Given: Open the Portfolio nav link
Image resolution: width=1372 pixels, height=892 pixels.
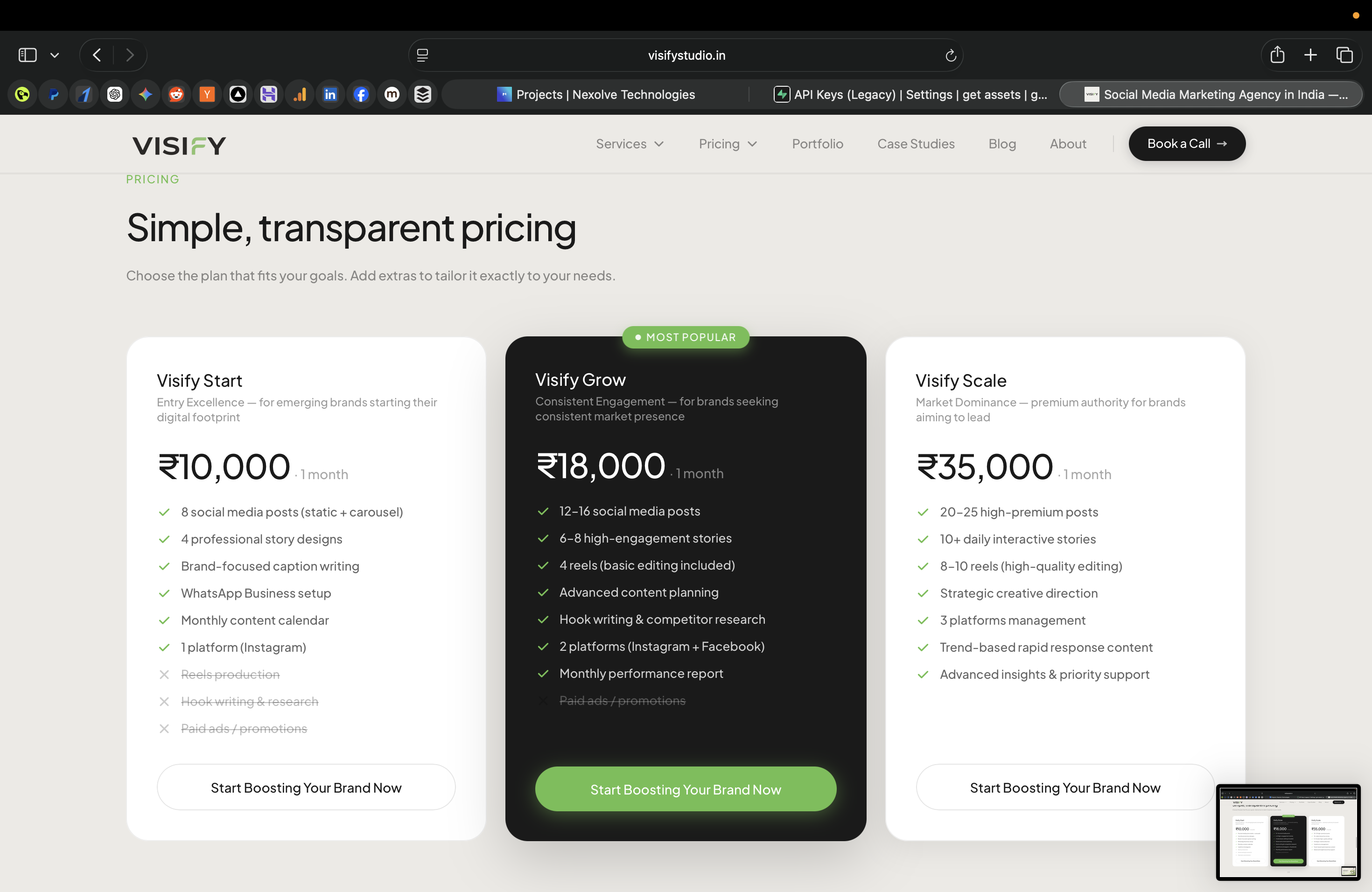Looking at the screenshot, I should 818,144.
